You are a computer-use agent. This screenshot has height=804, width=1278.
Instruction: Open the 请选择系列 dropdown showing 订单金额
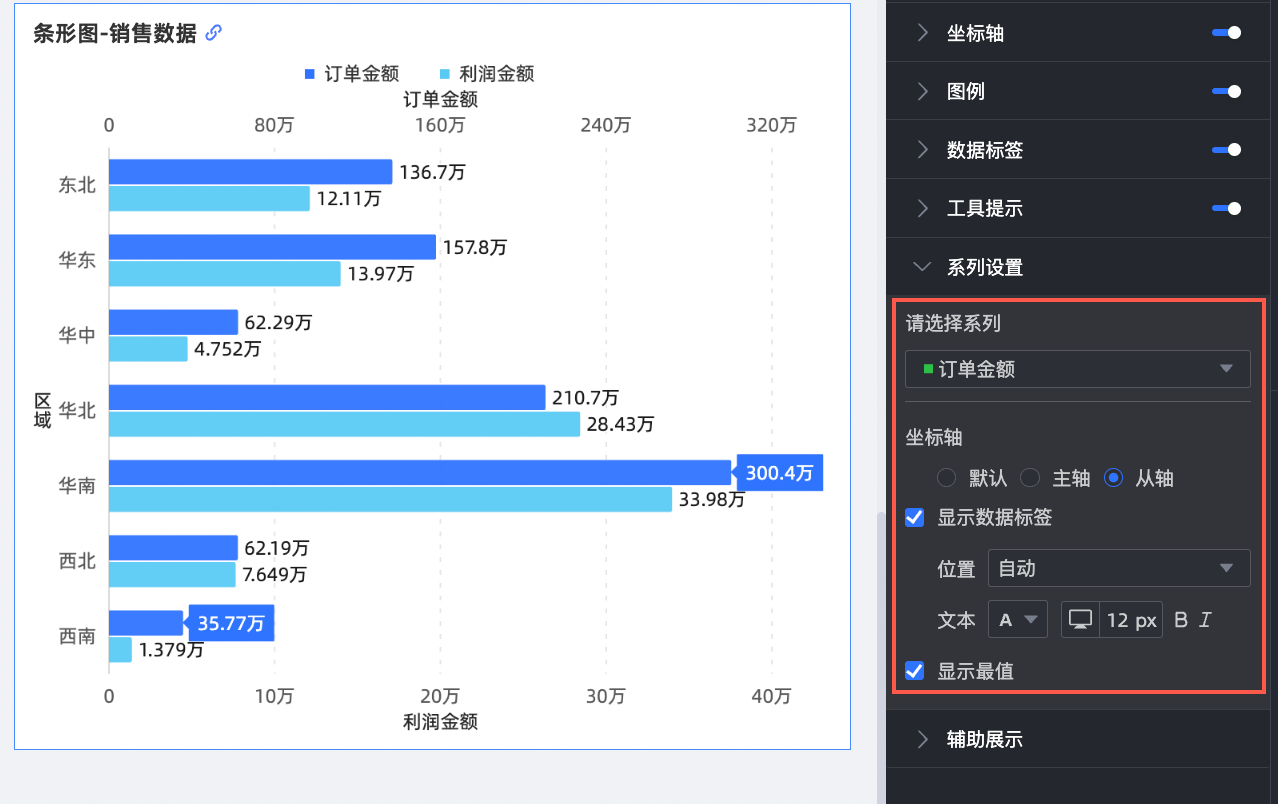[x=1077, y=369]
